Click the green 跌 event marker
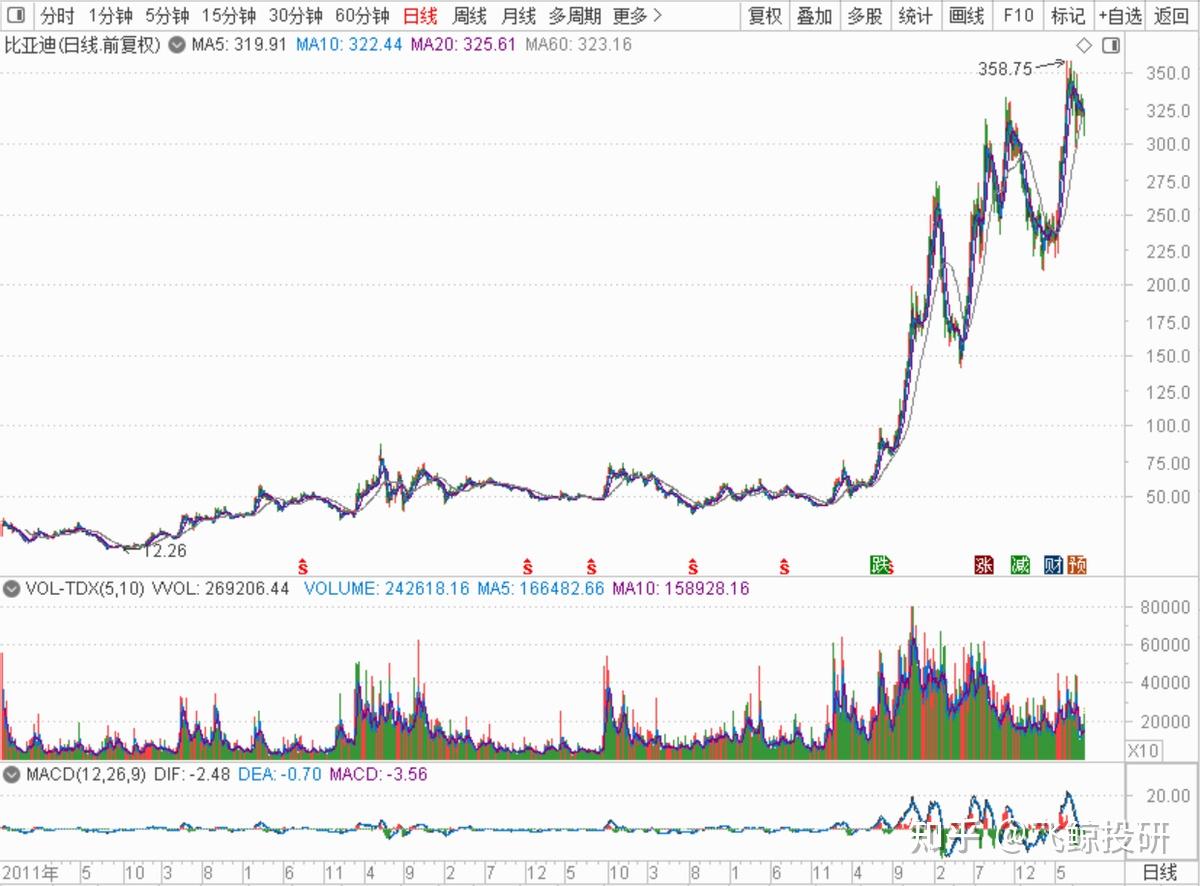The height and width of the screenshot is (886, 1200). (880, 565)
